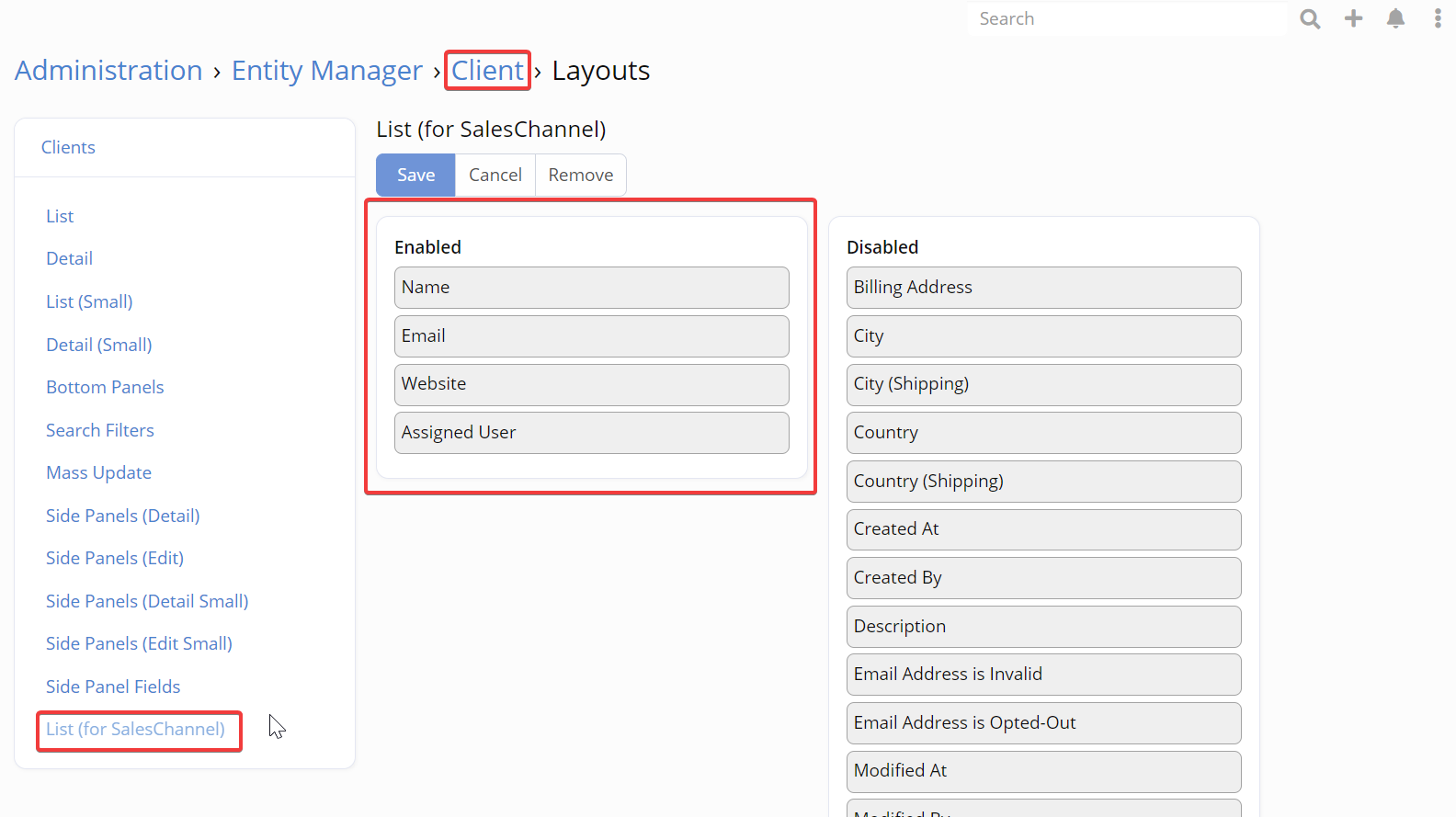Select the Search Filters layout
1456x817 pixels.
(100, 430)
